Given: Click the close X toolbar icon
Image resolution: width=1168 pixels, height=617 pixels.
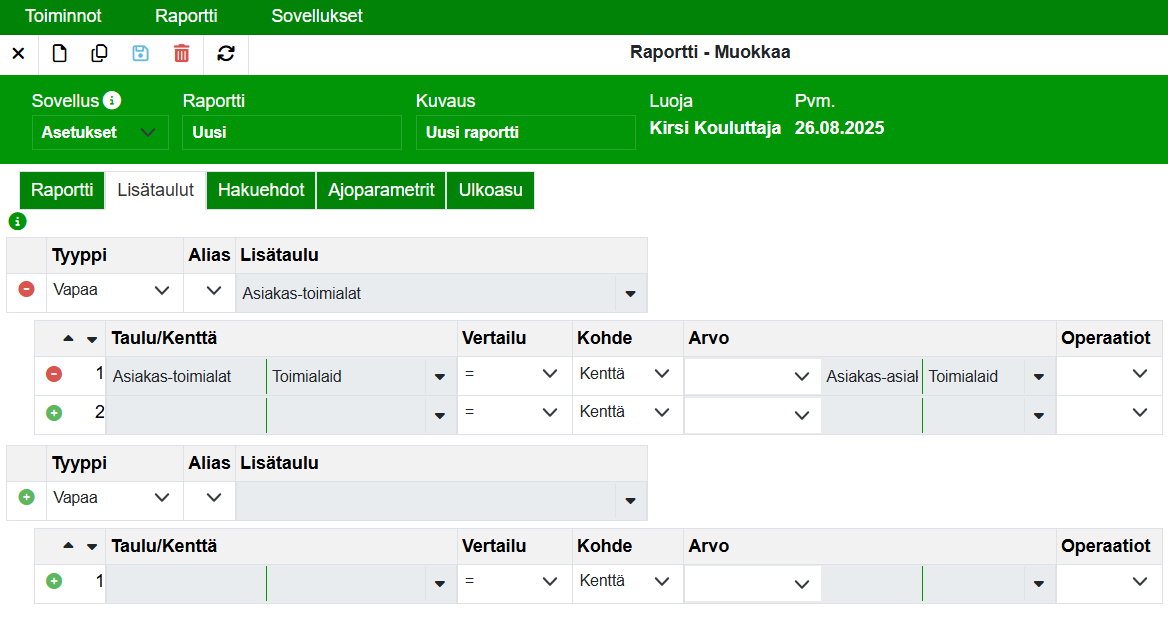Looking at the screenshot, I should [x=18, y=54].
